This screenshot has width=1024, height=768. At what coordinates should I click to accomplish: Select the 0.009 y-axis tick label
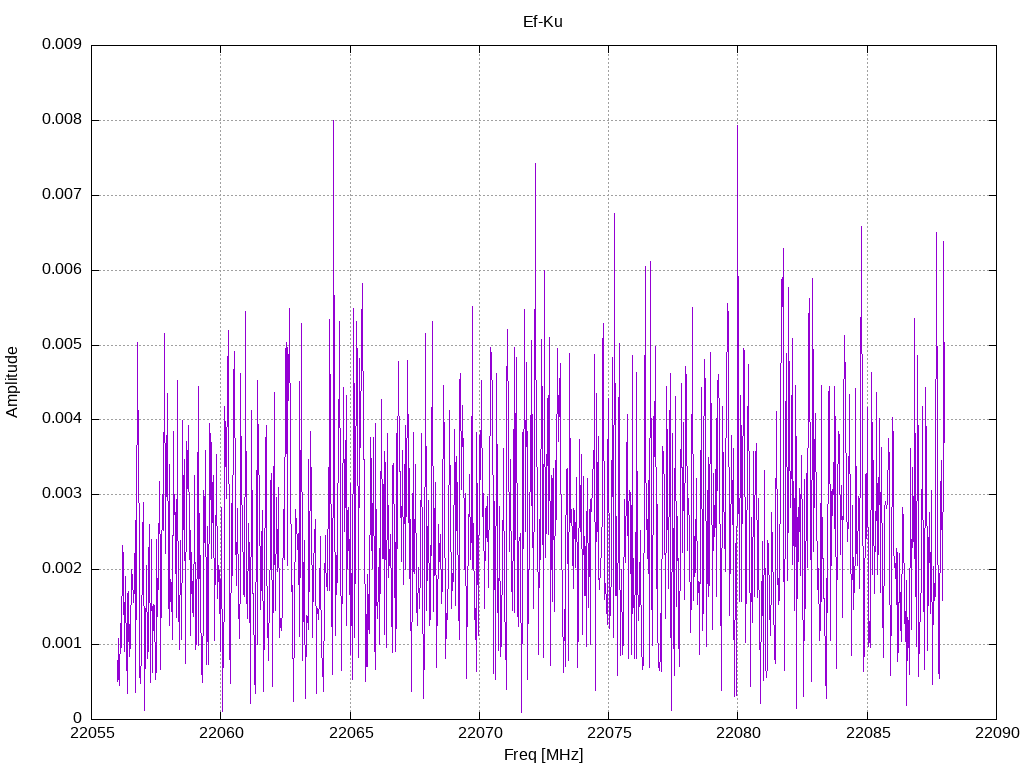61,45
